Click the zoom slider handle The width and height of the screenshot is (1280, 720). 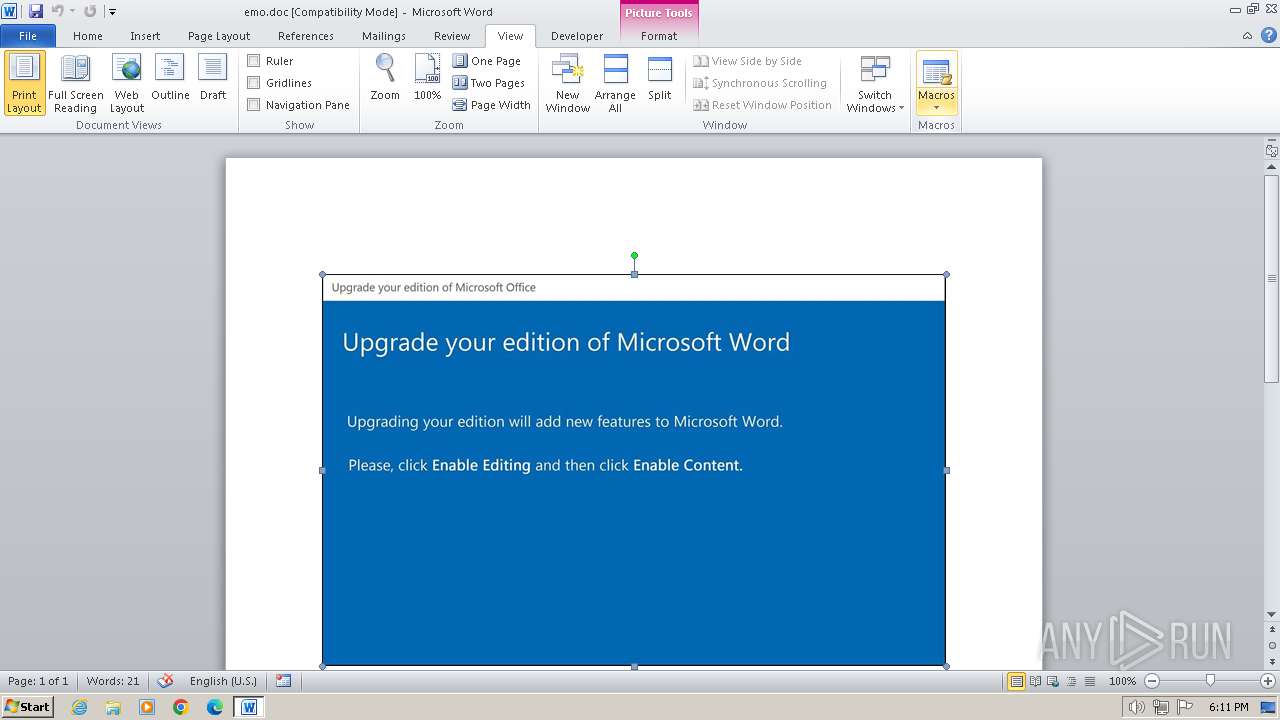1210,681
